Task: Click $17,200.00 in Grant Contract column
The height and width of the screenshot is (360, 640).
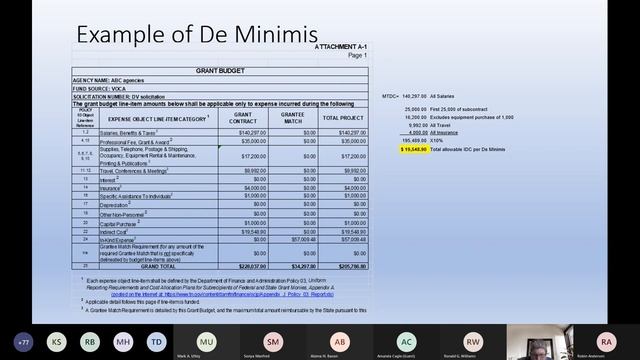Action: (254, 156)
